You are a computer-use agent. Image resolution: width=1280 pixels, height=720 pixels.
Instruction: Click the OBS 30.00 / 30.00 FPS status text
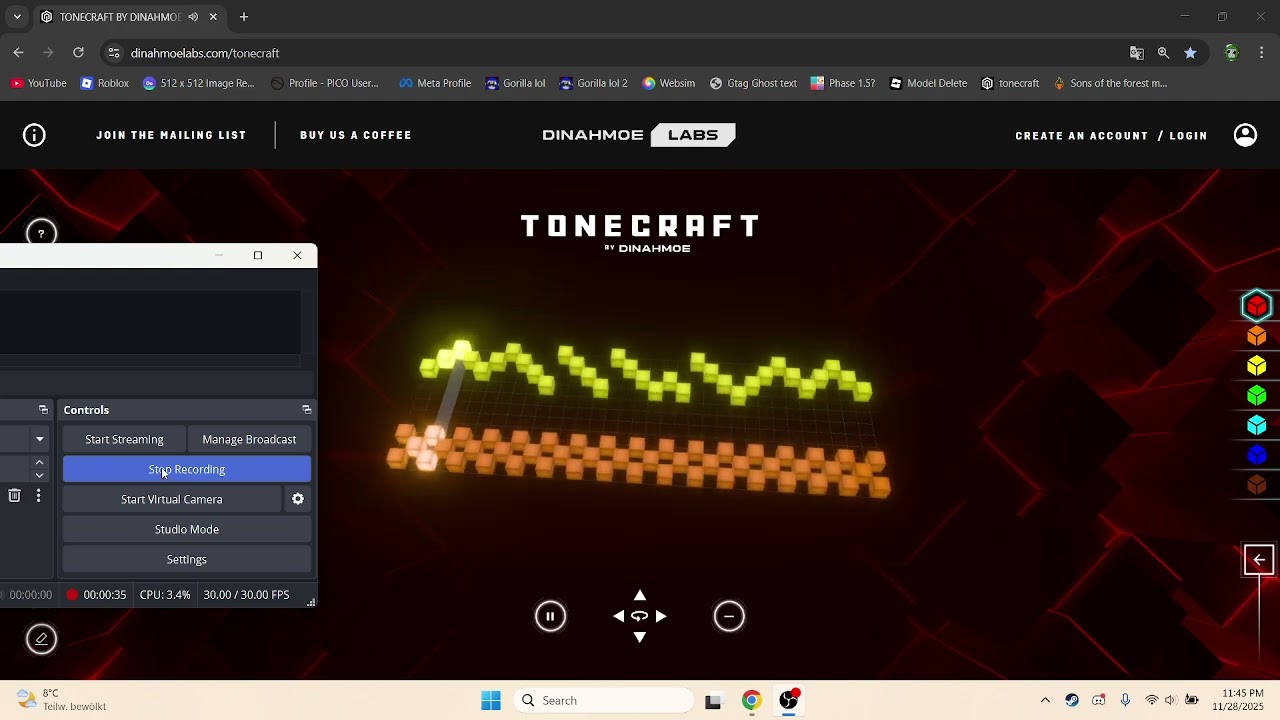pyautogui.click(x=246, y=595)
